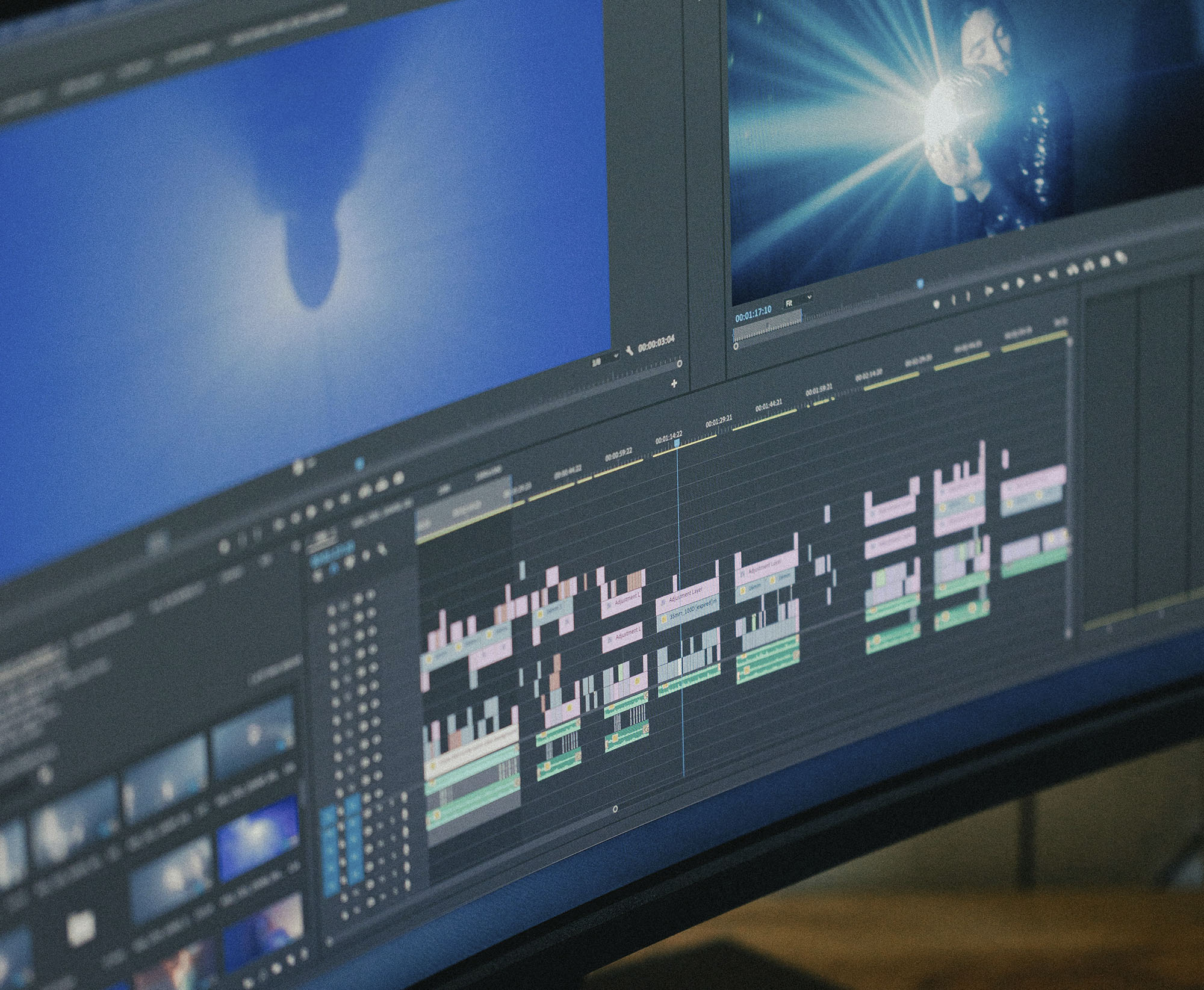Step forward one frame in Program monitor

[x=1037, y=278]
